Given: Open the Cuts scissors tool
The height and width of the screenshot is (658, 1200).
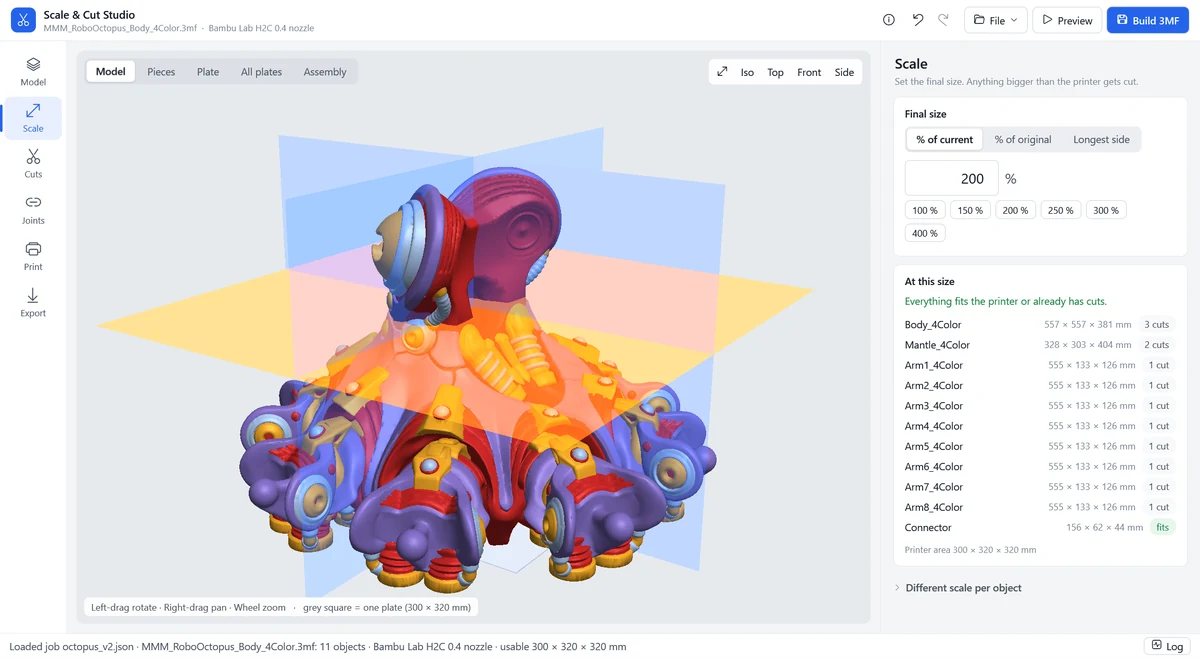Looking at the screenshot, I should [x=33, y=164].
